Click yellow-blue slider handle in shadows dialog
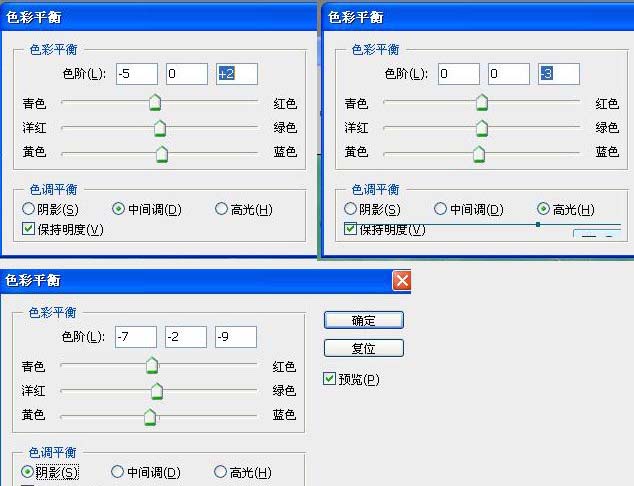This screenshot has height=486, width=634. [150, 417]
